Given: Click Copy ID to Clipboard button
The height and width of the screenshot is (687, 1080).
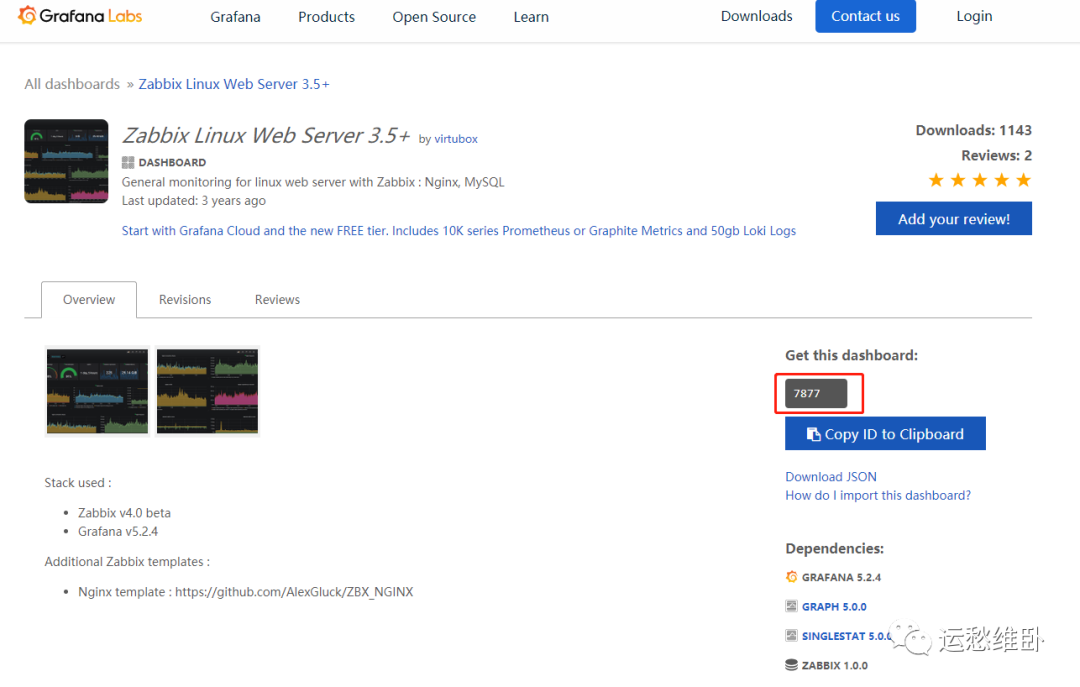Looking at the screenshot, I should click(885, 433).
